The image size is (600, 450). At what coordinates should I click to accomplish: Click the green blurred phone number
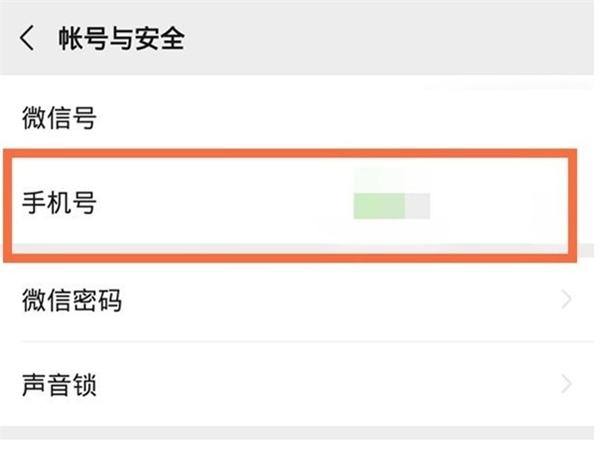(x=379, y=206)
